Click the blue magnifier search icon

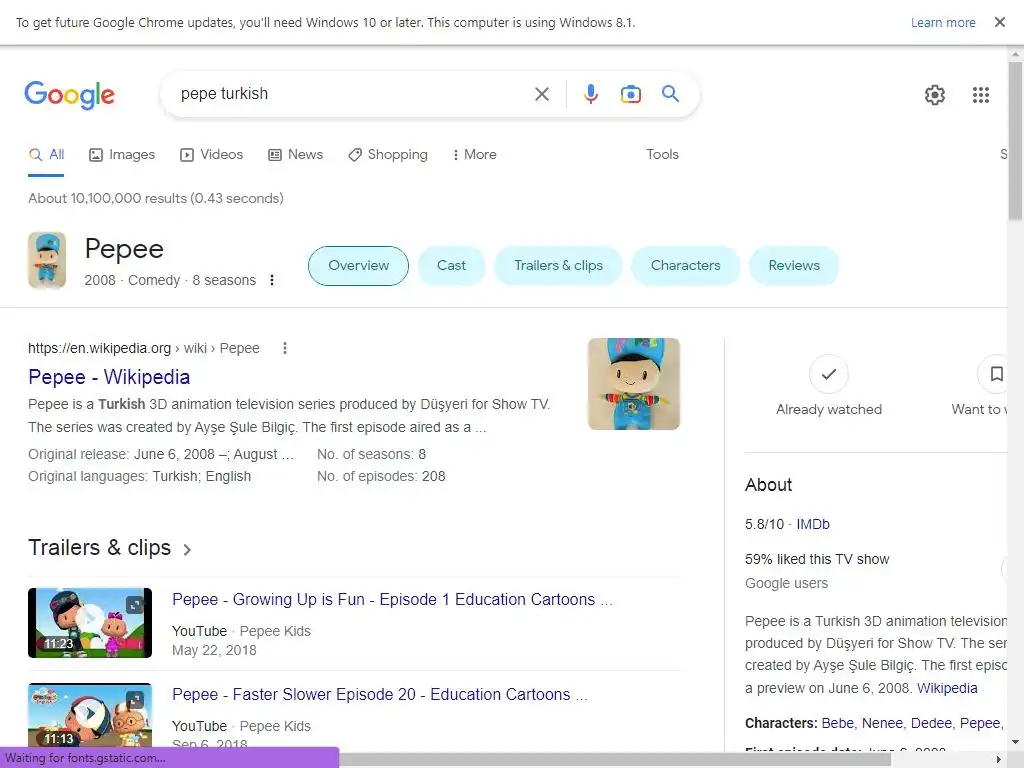(x=670, y=93)
